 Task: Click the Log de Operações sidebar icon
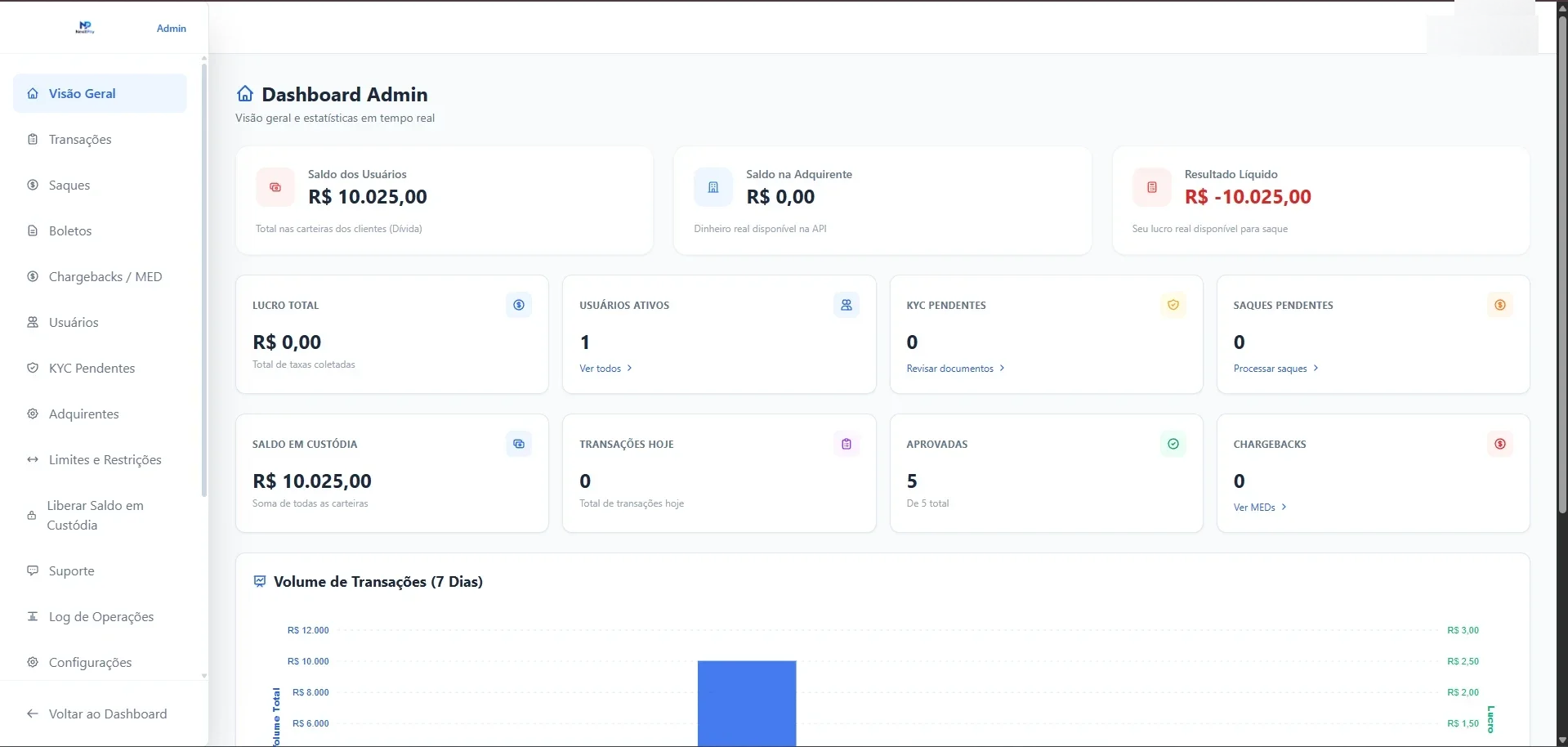coord(33,616)
